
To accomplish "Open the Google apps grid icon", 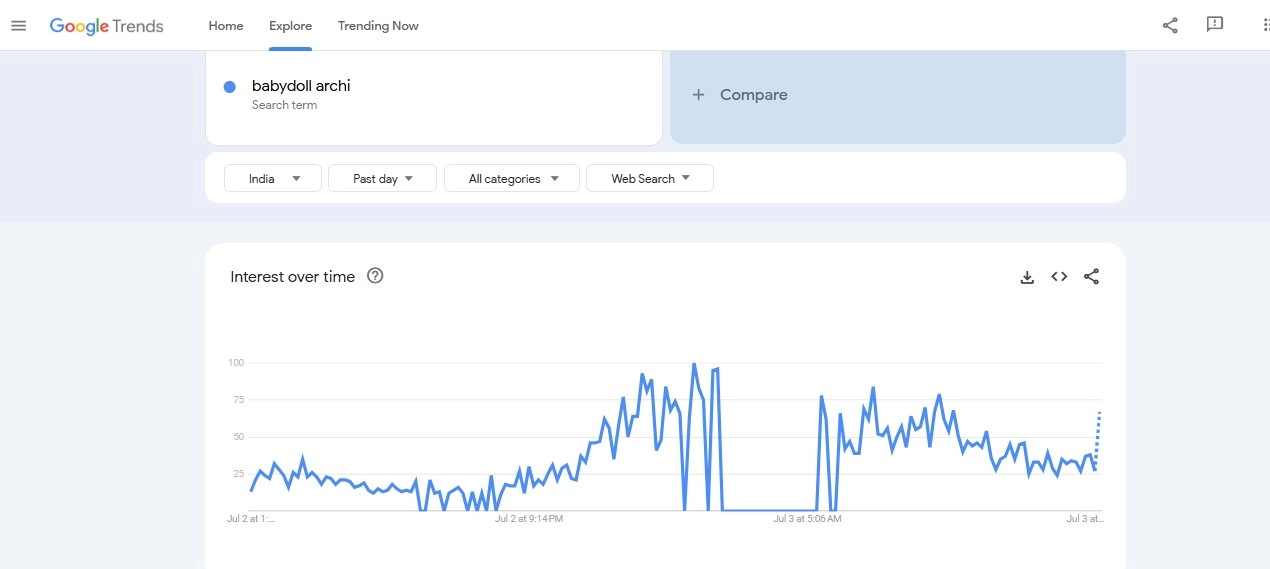I will point(1264,26).
